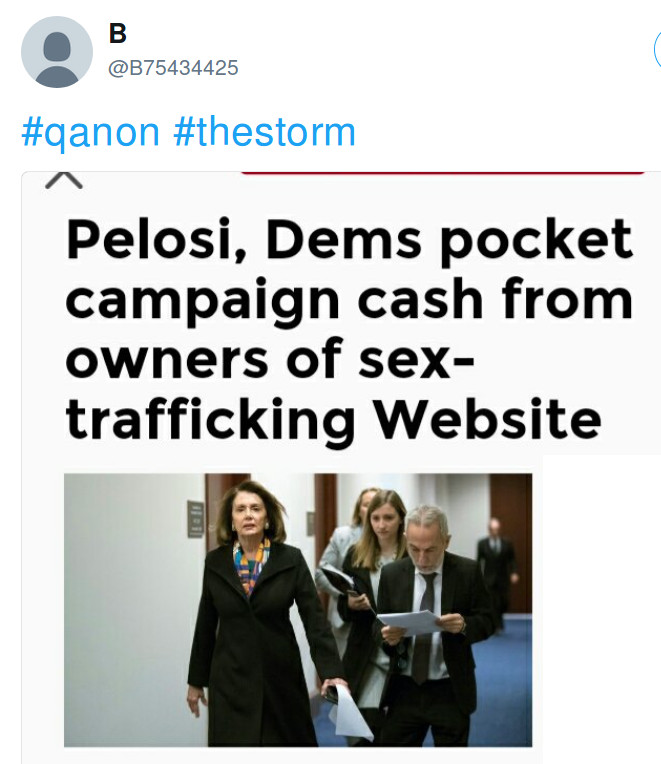Viewport: 661px width, 764px height.
Task: Open the hallway news photo
Action: click(298, 610)
